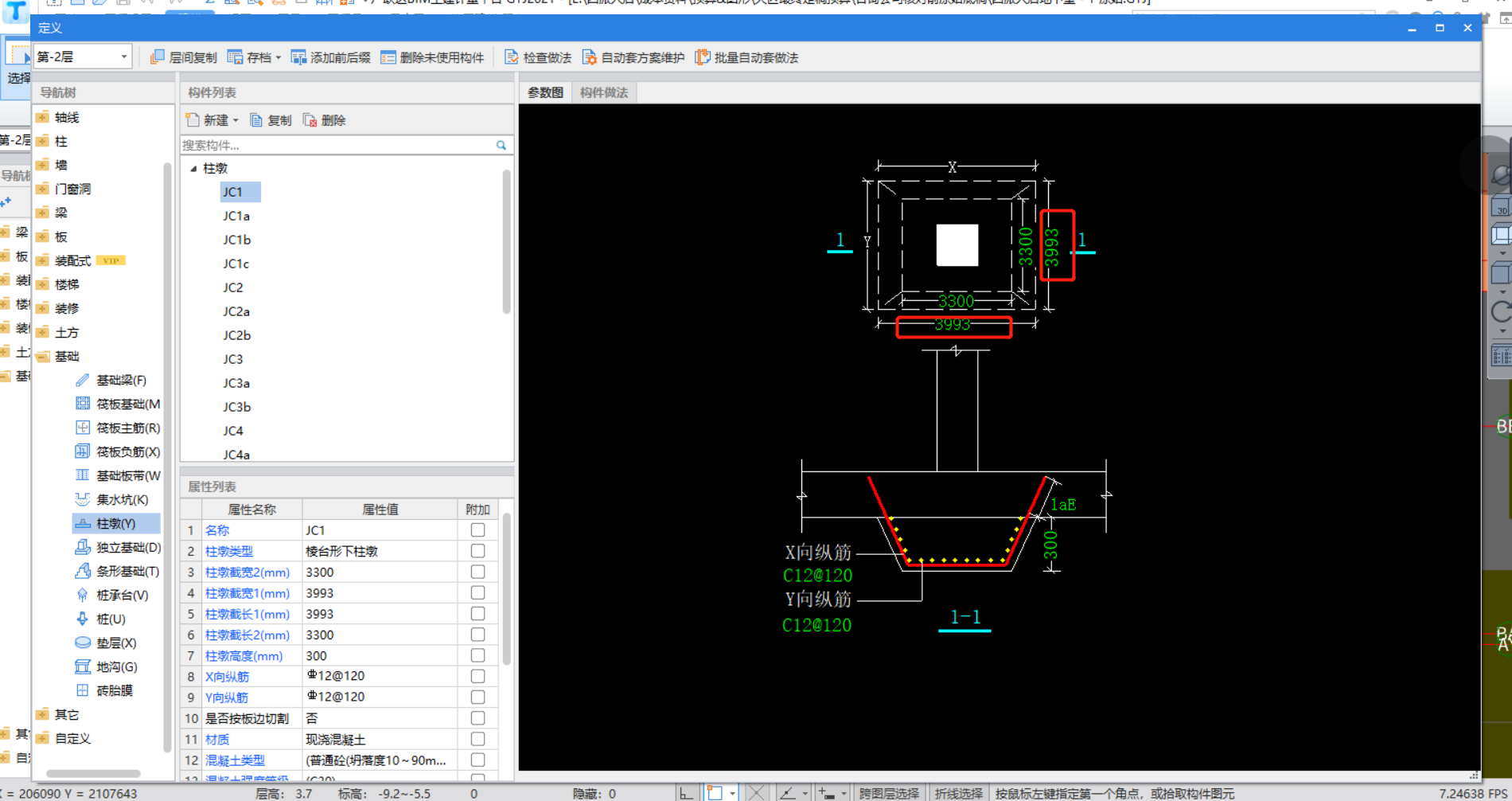Collapse the 基础 tree node
The height and width of the screenshot is (801, 1512).
tap(43, 356)
